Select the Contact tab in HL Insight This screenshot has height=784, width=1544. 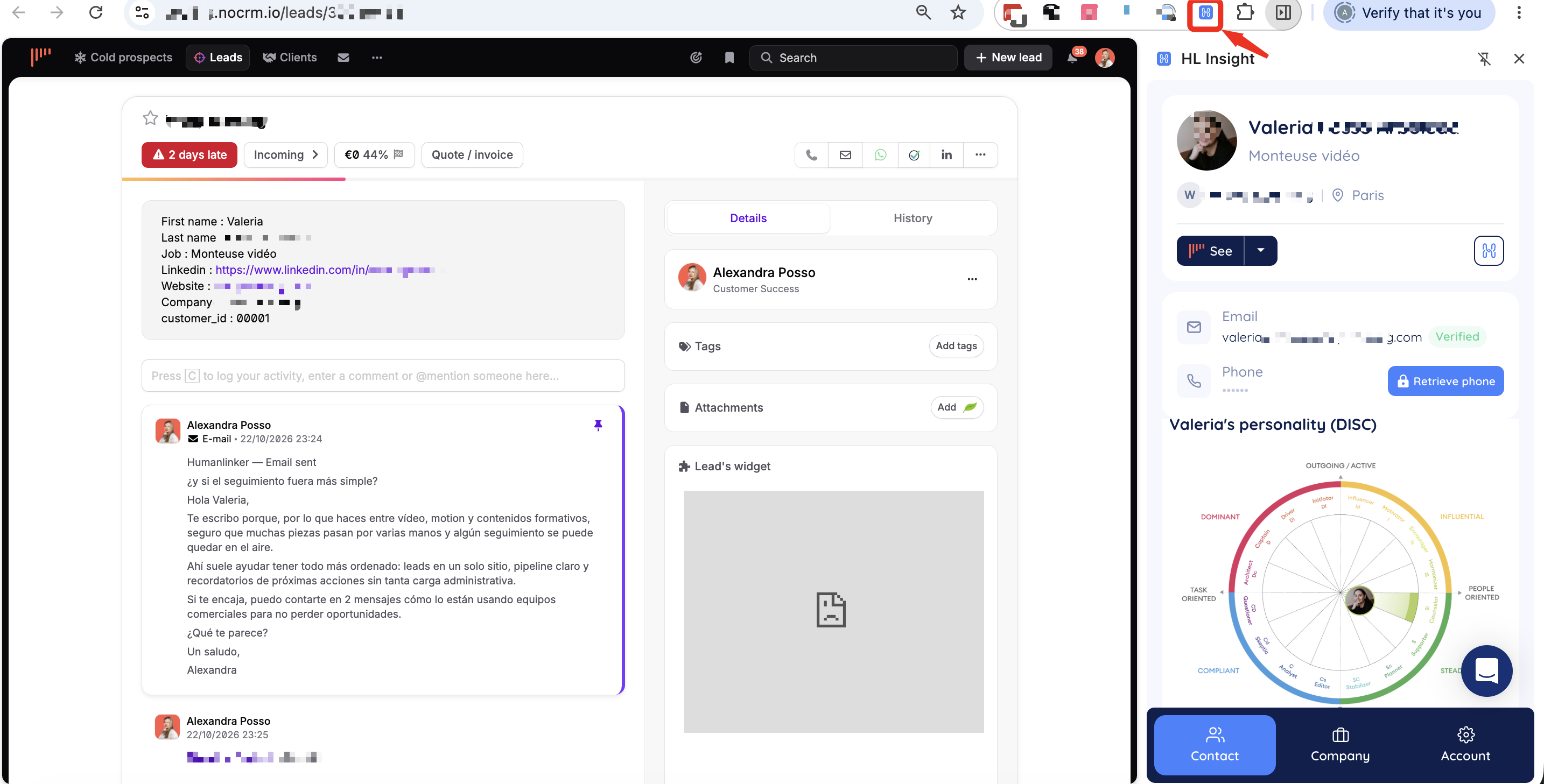coord(1215,745)
